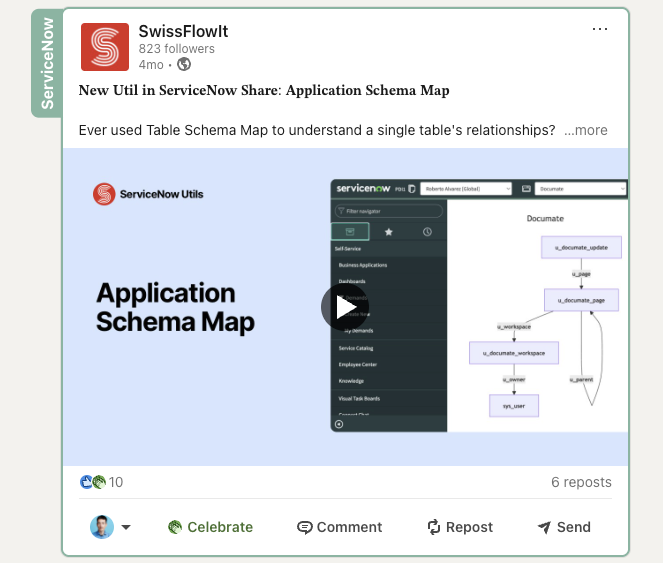Click the SwissFlowIt company logo
The image size is (663, 563).
click(x=105, y=47)
